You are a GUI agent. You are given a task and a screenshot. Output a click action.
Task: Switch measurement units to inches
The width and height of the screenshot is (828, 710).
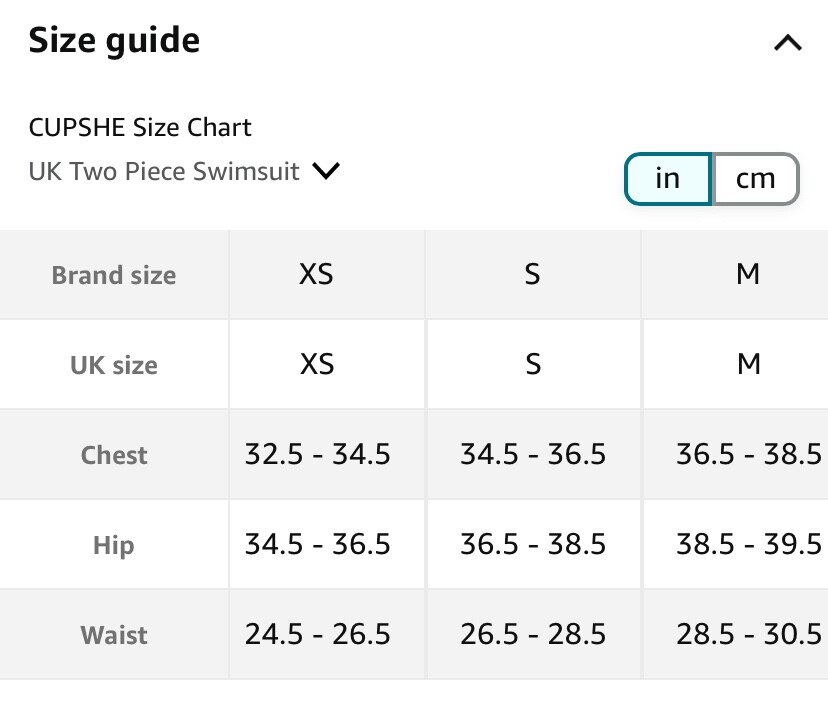(667, 179)
